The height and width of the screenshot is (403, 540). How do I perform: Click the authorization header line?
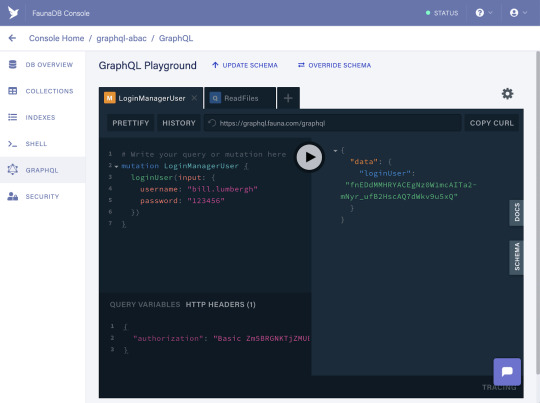(221, 338)
